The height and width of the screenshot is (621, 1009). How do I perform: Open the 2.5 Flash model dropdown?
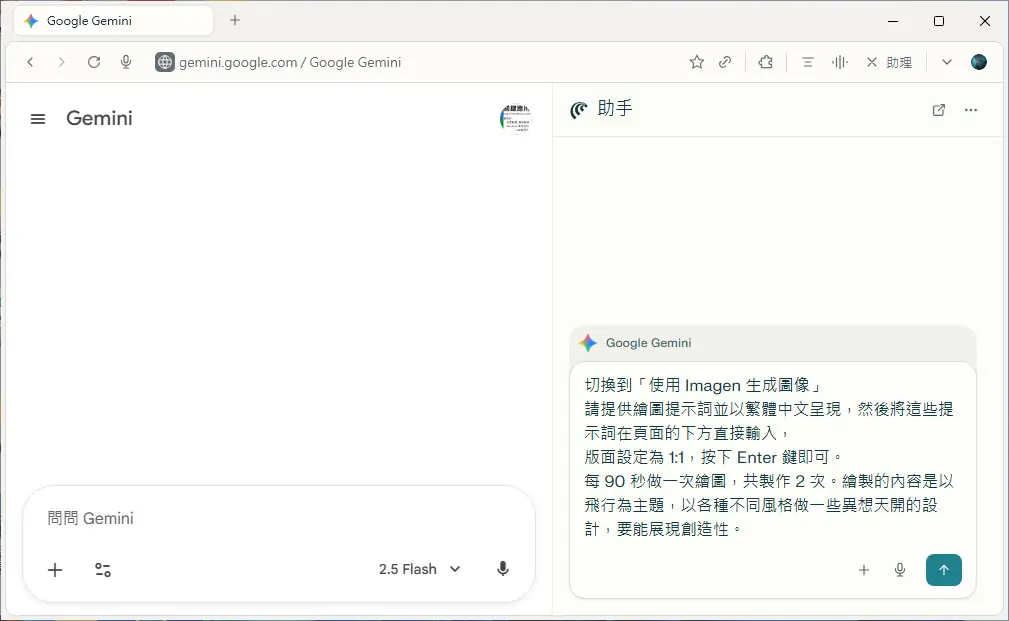click(420, 569)
